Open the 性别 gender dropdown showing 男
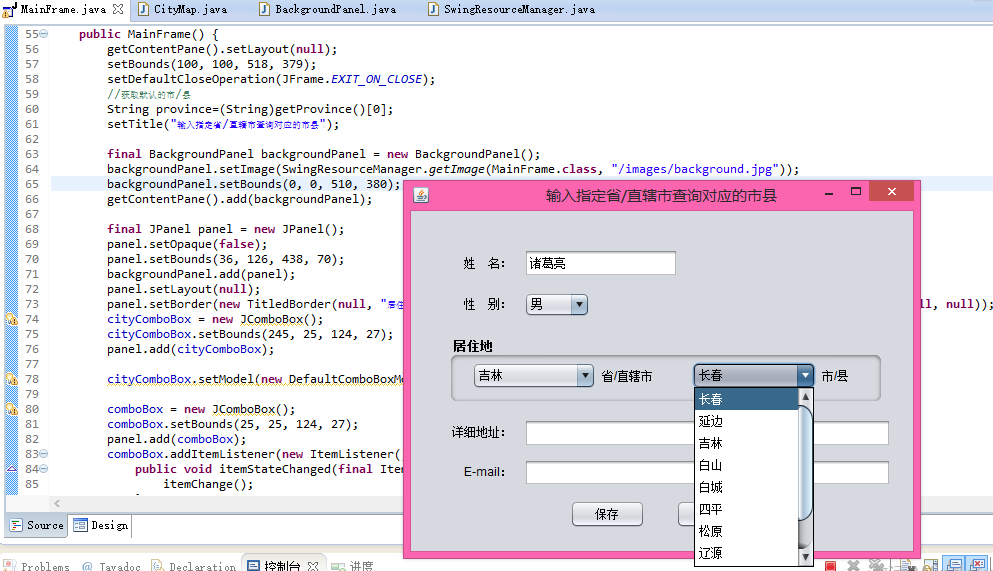 557,304
